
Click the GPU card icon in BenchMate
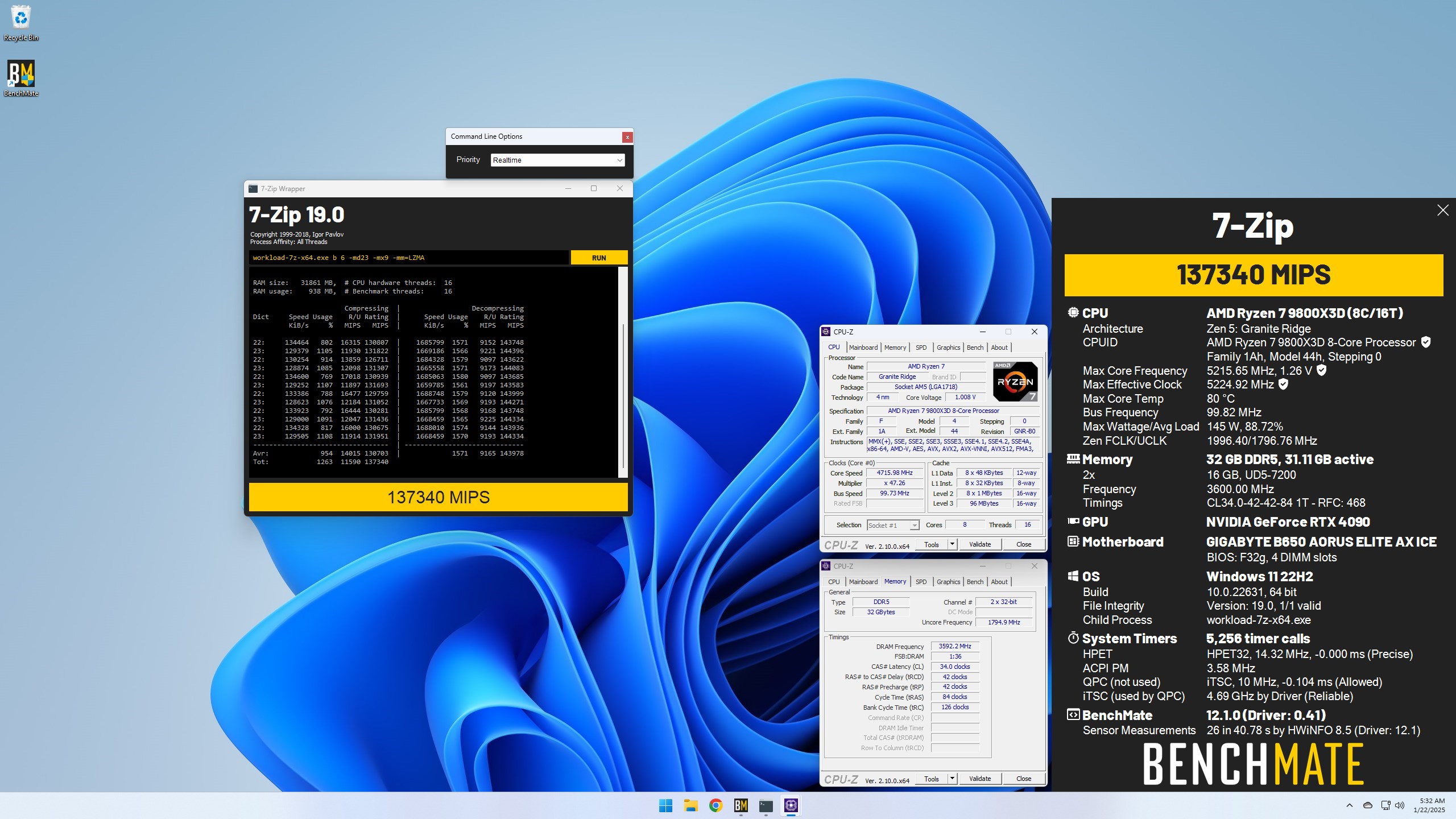coord(1073,521)
